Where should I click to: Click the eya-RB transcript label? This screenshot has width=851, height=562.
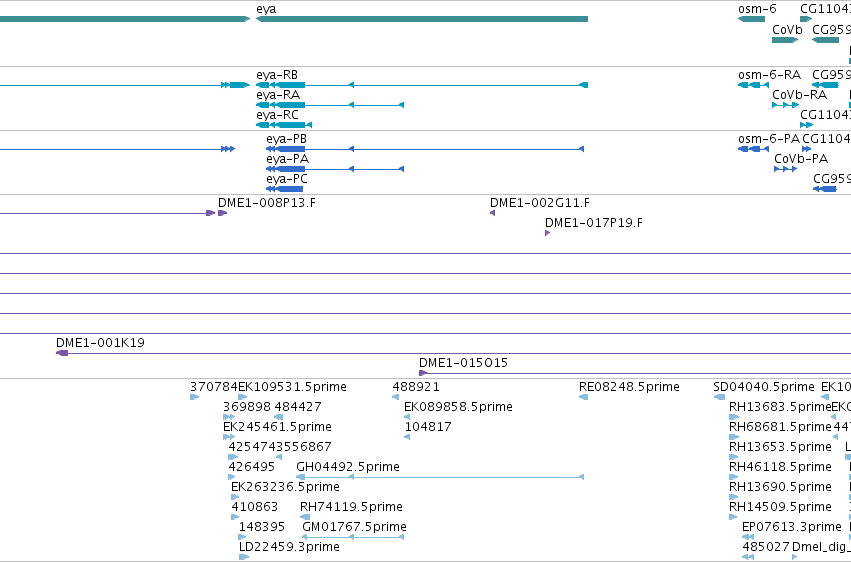tap(277, 75)
